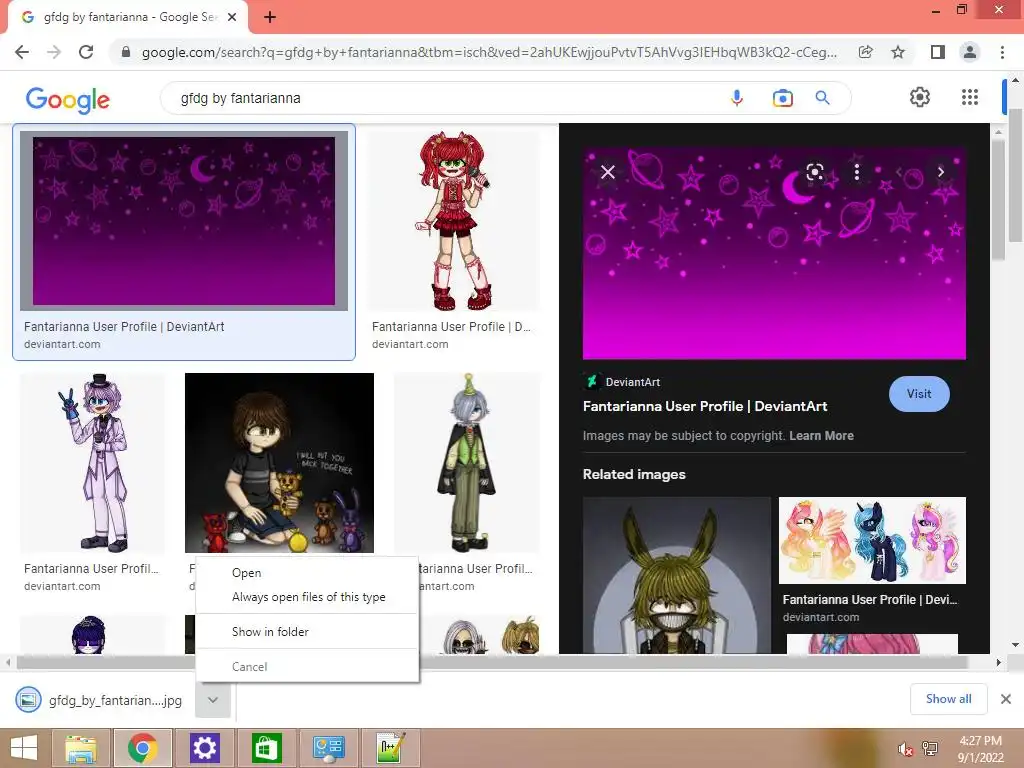
Task: Click the padlock site info icon
Action: [x=126, y=52]
